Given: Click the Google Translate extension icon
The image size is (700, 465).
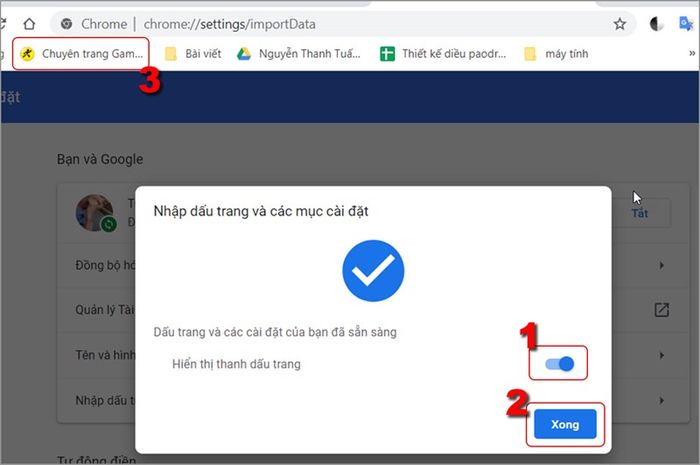Looking at the screenshot, I should tap(686, 24).
